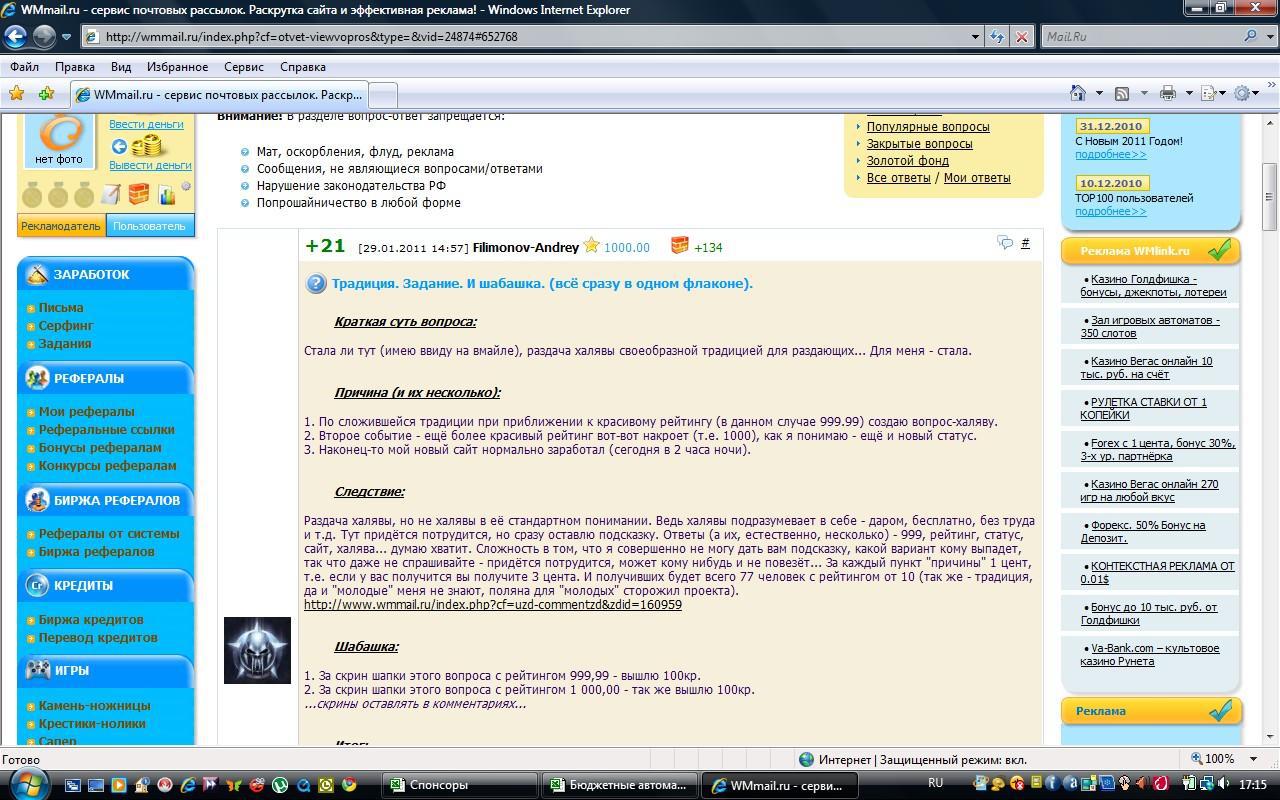Screen dimensions: 1280x800
Task: Open the Tools gear icon menu
Action: [x=1242, y=93]
